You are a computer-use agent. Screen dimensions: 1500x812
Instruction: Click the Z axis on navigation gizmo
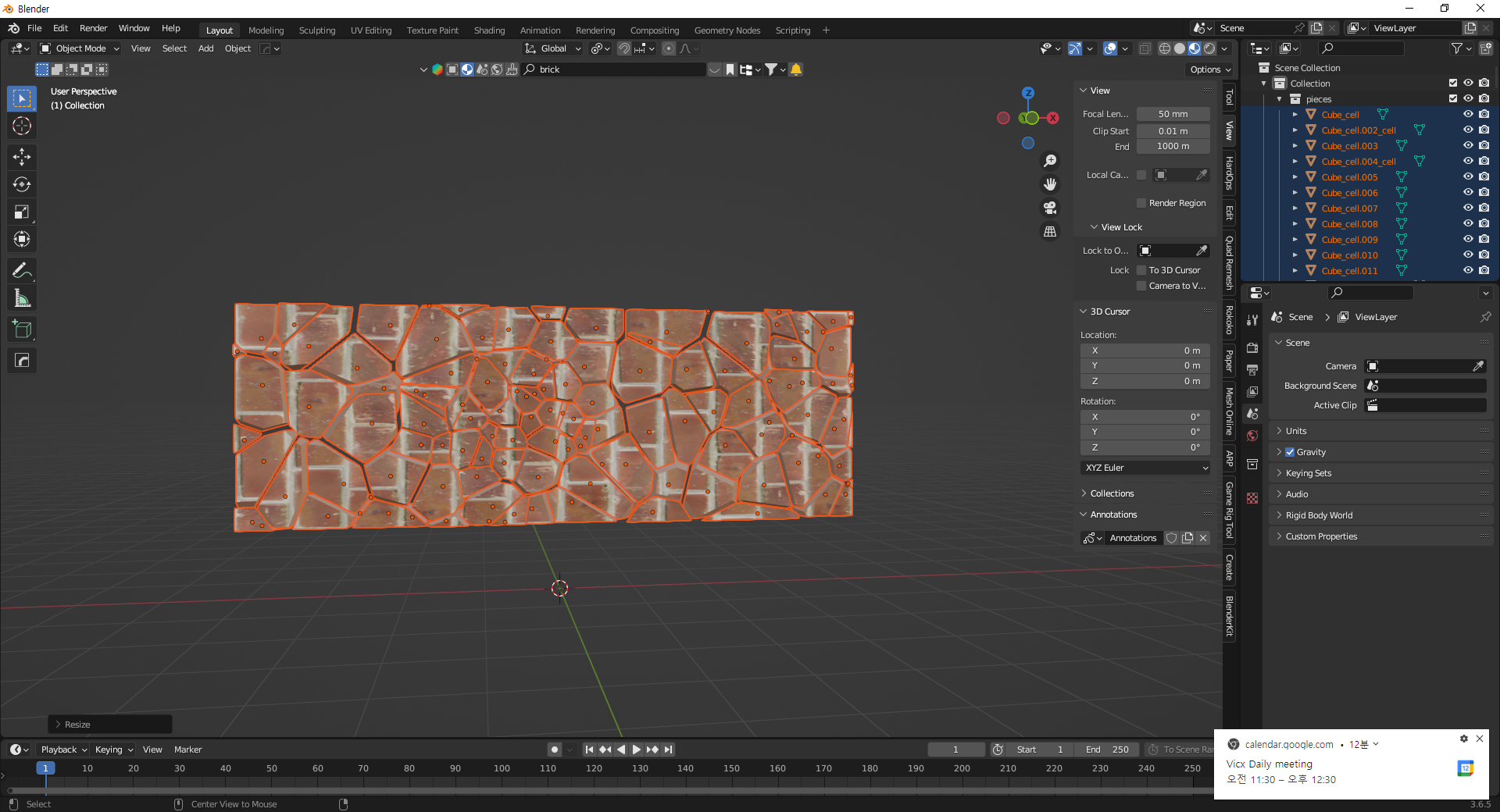pyautogui.click(x=1028, y=93)
